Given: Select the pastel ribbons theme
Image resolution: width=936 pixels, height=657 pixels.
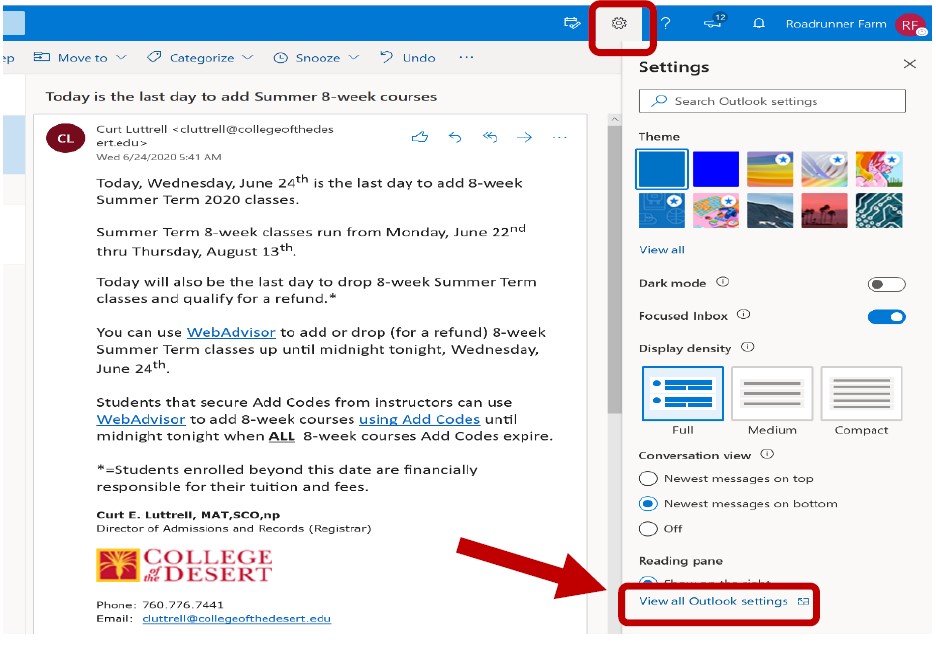Looking at the screenshot, I should coord(824,169).
